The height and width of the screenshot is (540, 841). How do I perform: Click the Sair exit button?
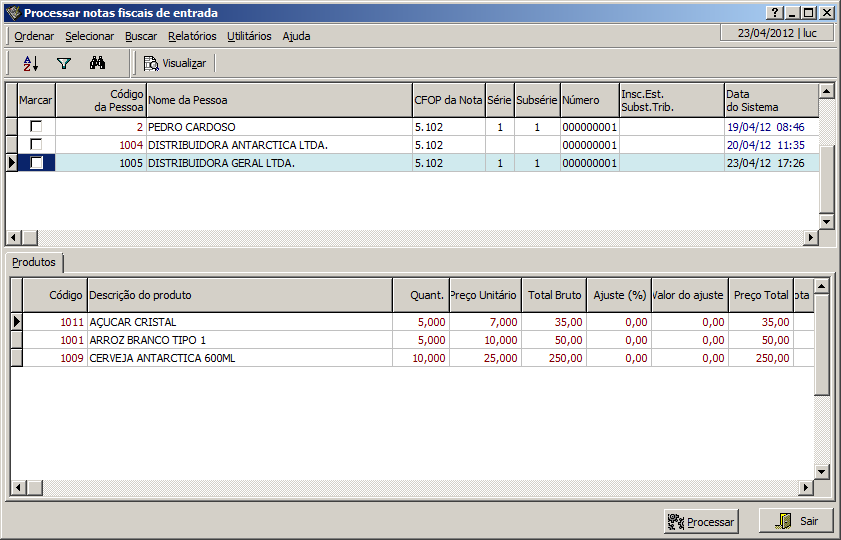tap(796, 521)
